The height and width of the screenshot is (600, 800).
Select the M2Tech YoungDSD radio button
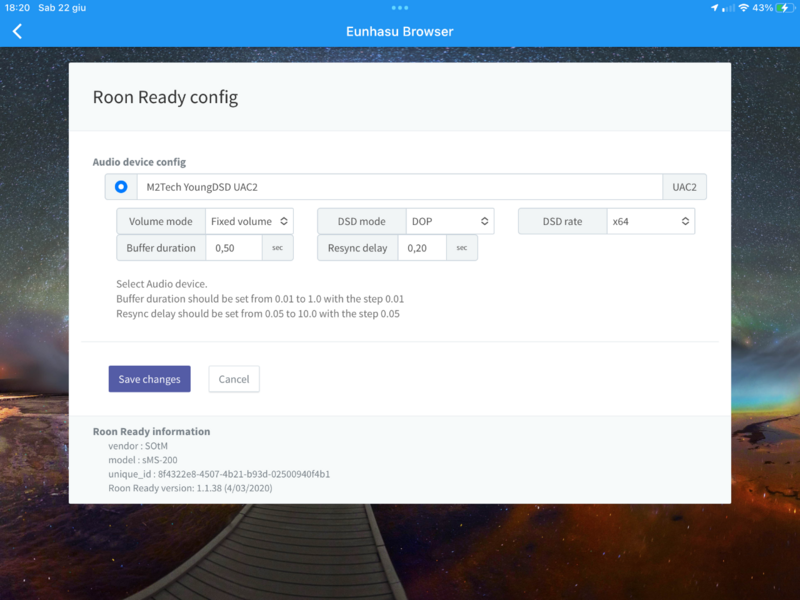(121, 187)
